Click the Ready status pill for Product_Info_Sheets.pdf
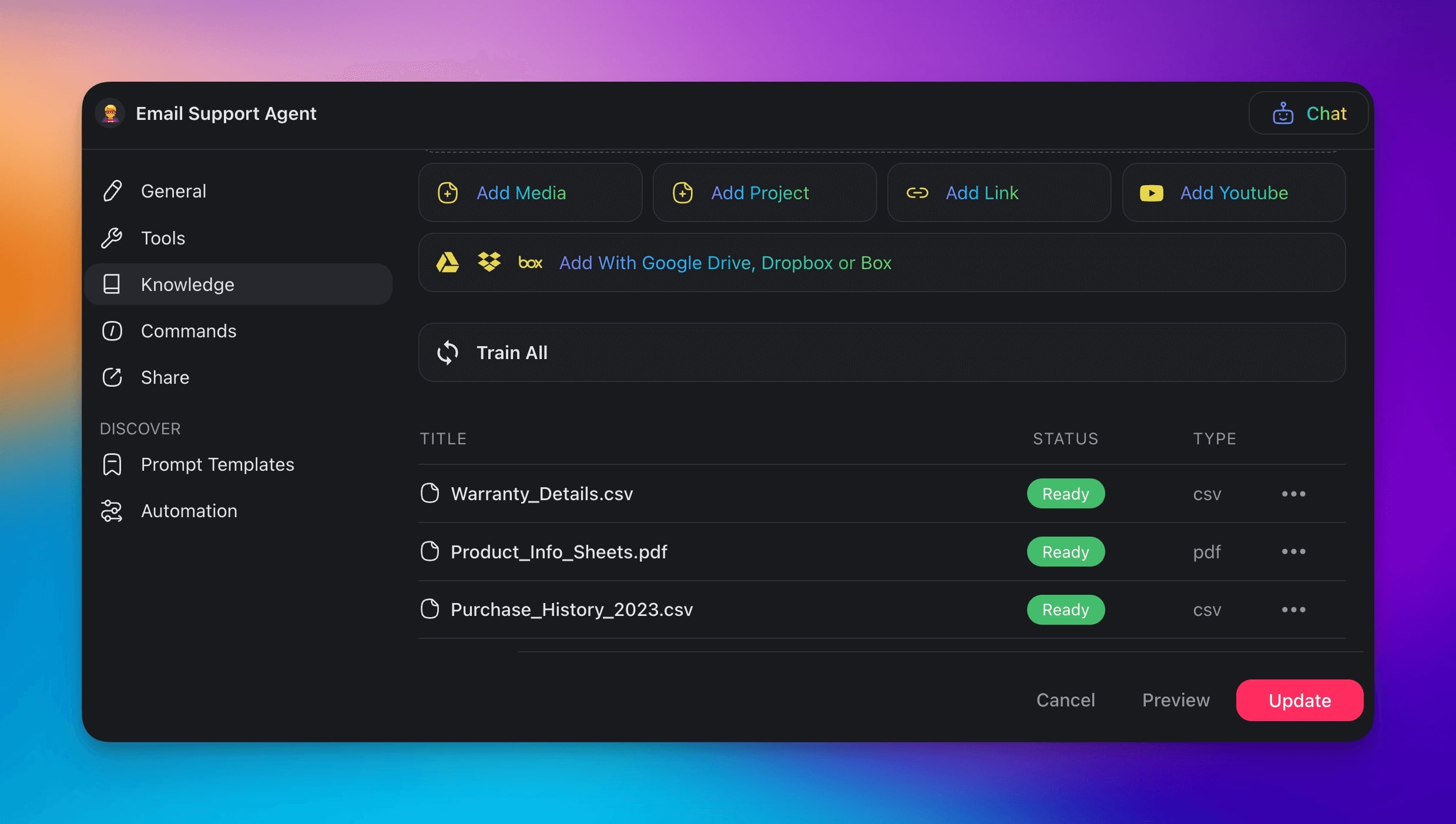1456x824 pixels. (1065, 551)
